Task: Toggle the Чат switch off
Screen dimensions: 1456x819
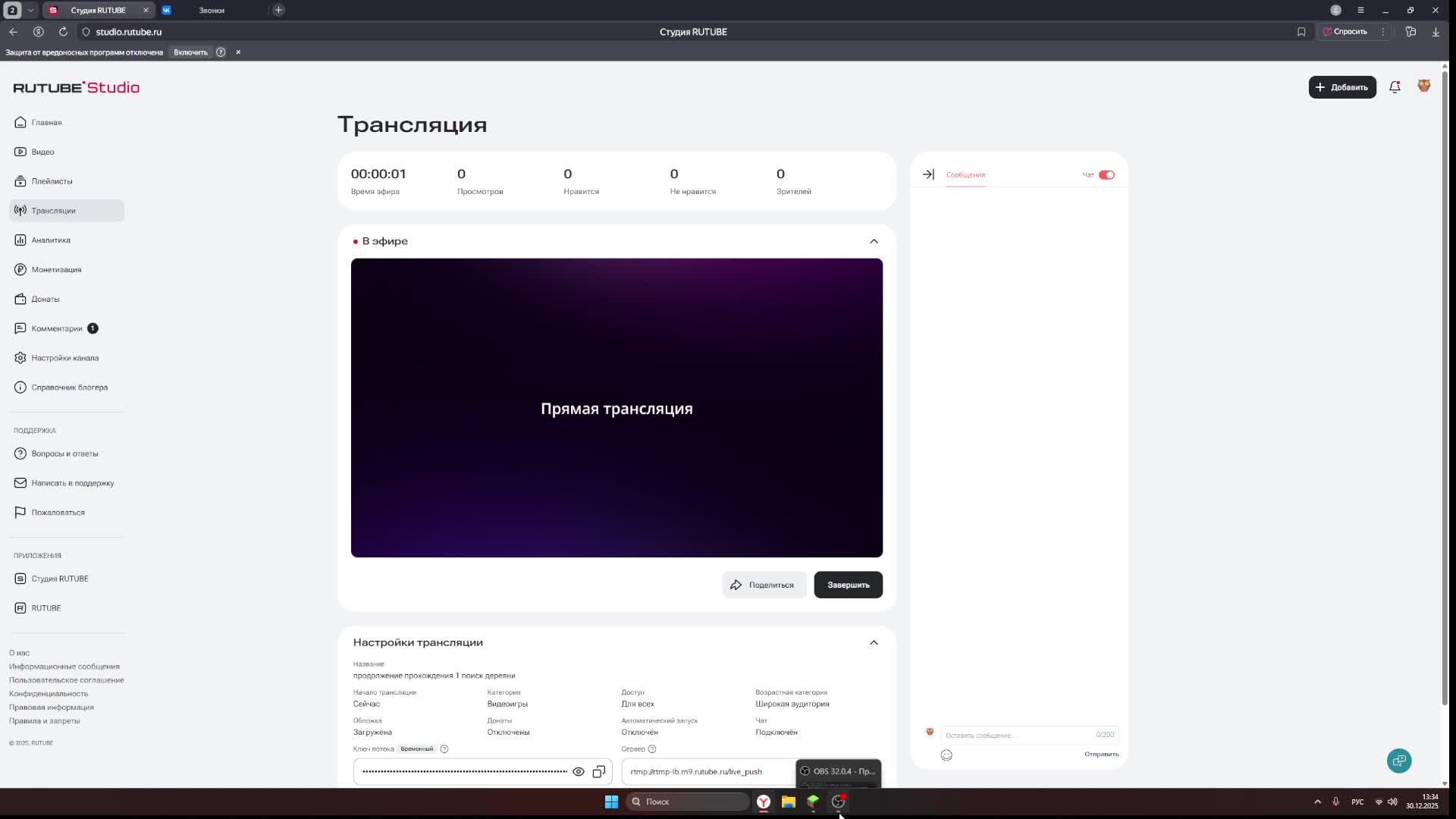Action: click(1106, 175)
